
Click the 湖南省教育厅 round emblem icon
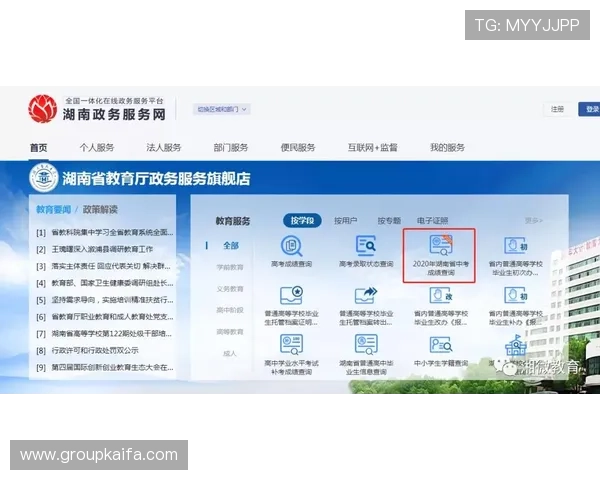point(44,178)
